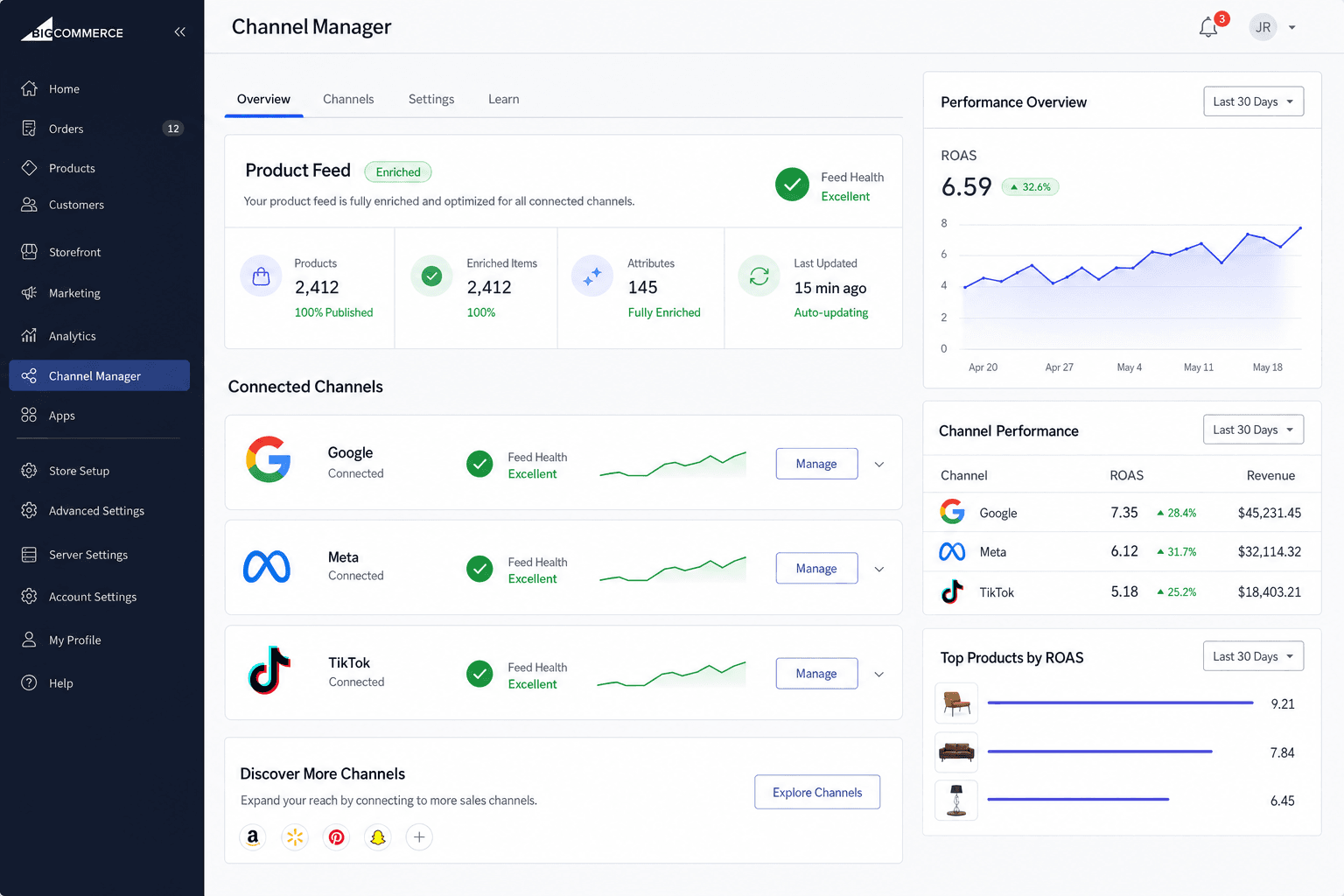The width and height of the screenshot is (1344, 896).
Task: Click the Explore Channels button
Action: click(x=817, y=793)
